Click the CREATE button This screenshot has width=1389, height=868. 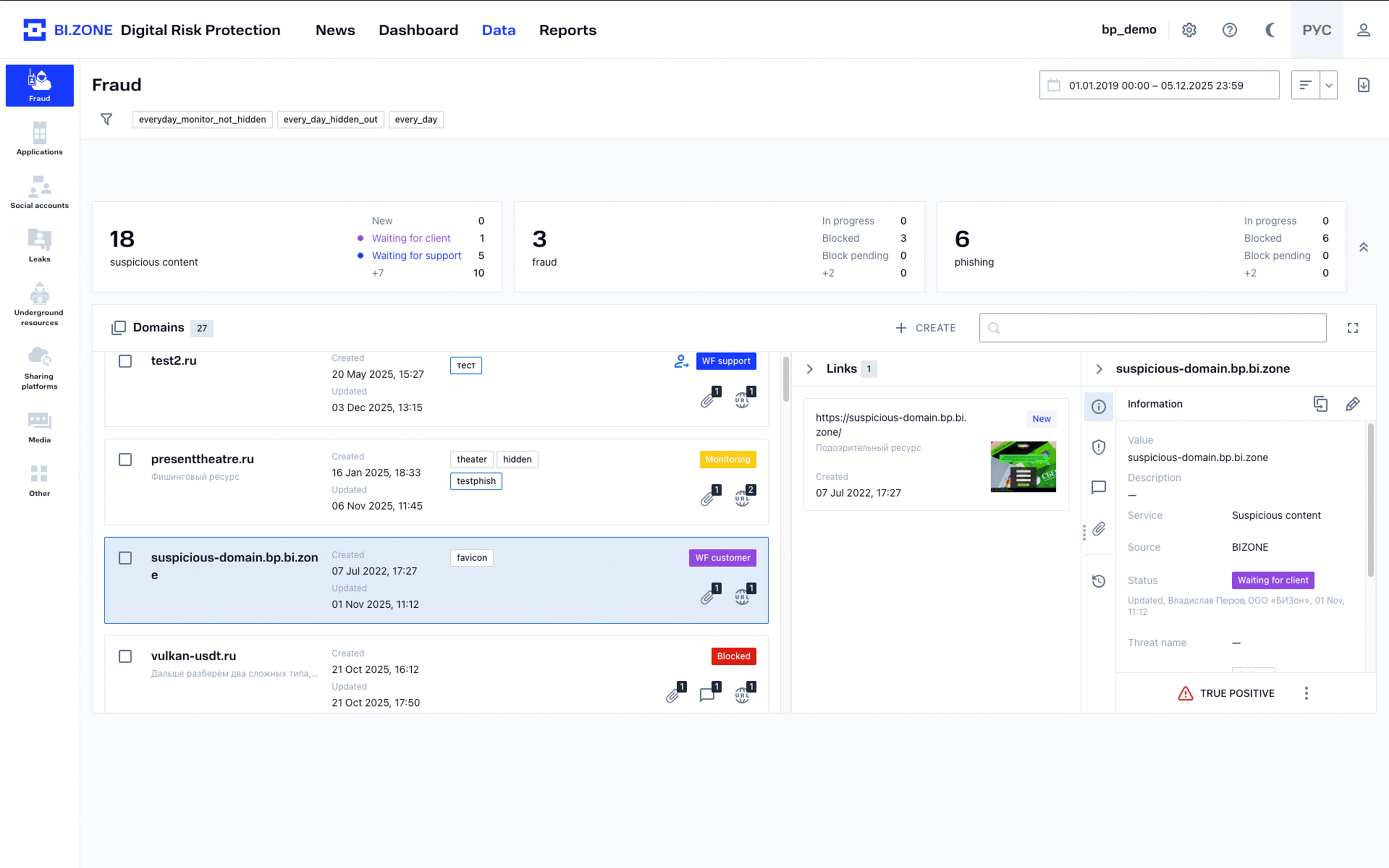click(925, 328)
